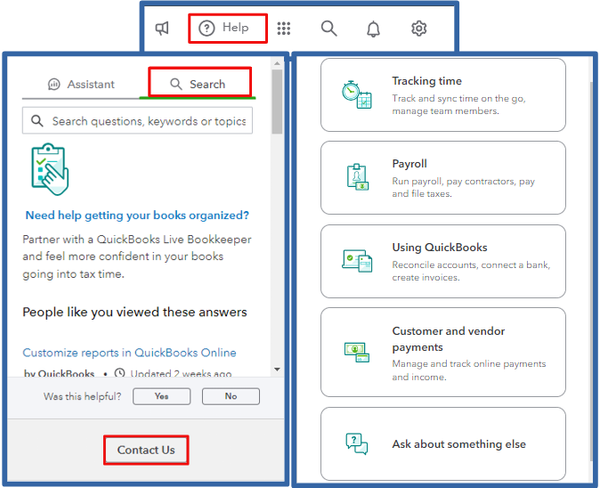The width and height of the screenshot is (600, 488).
Task: Click the Using QuickBooks laptop icon
Action: [x=357, y=261]
